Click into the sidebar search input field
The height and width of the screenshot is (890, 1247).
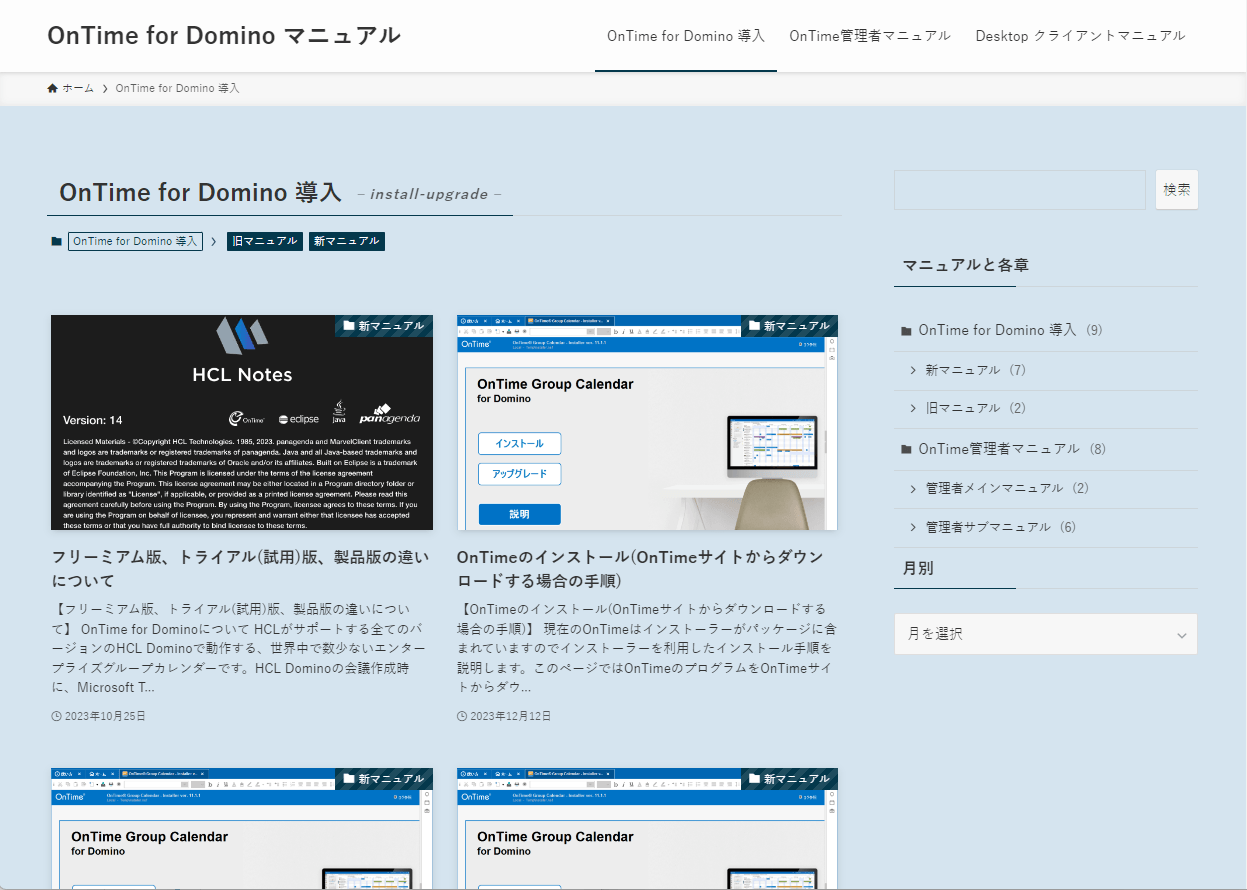(1019, 189)
